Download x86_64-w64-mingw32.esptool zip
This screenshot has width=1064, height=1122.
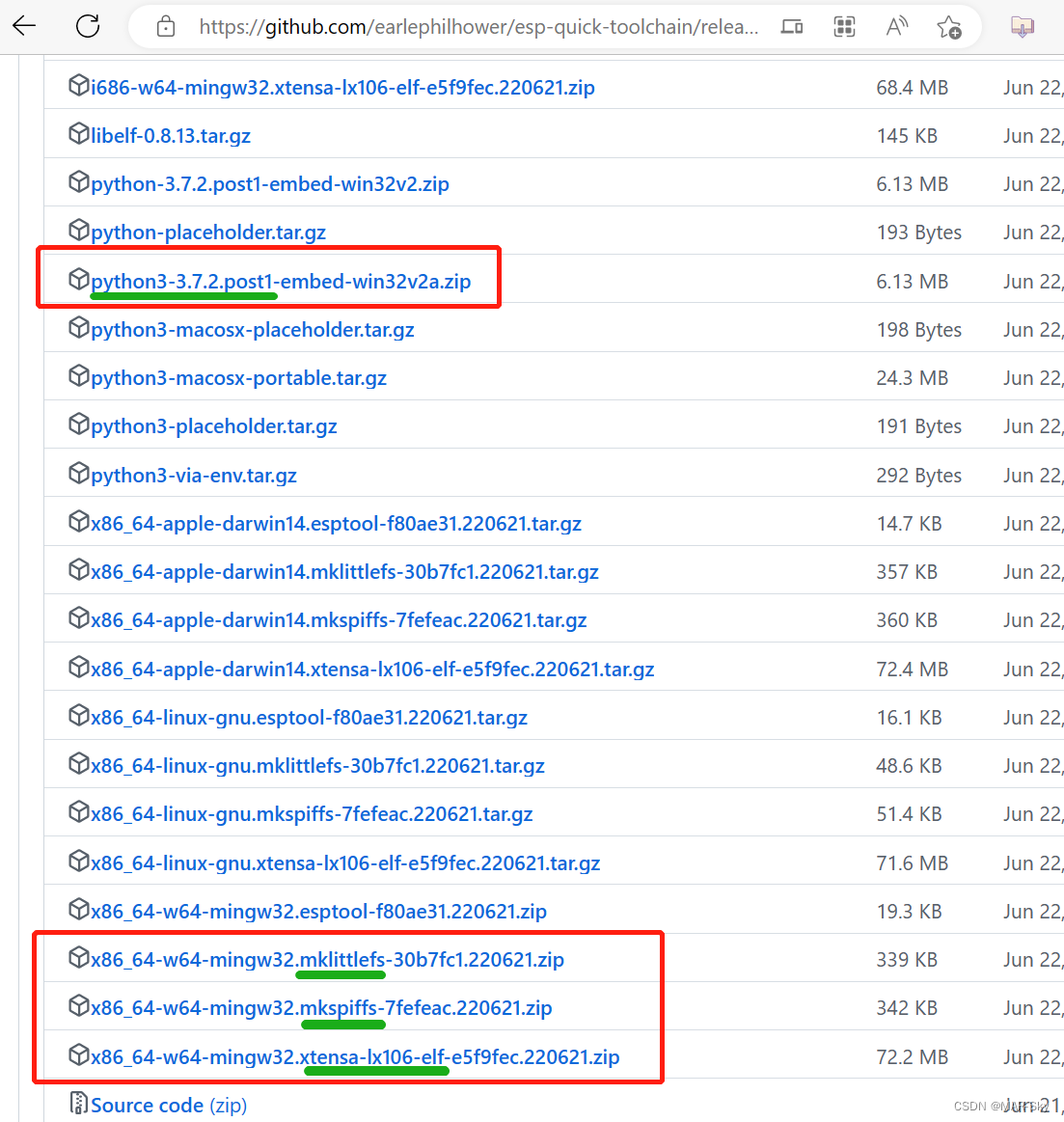click(x=318, y=912)
